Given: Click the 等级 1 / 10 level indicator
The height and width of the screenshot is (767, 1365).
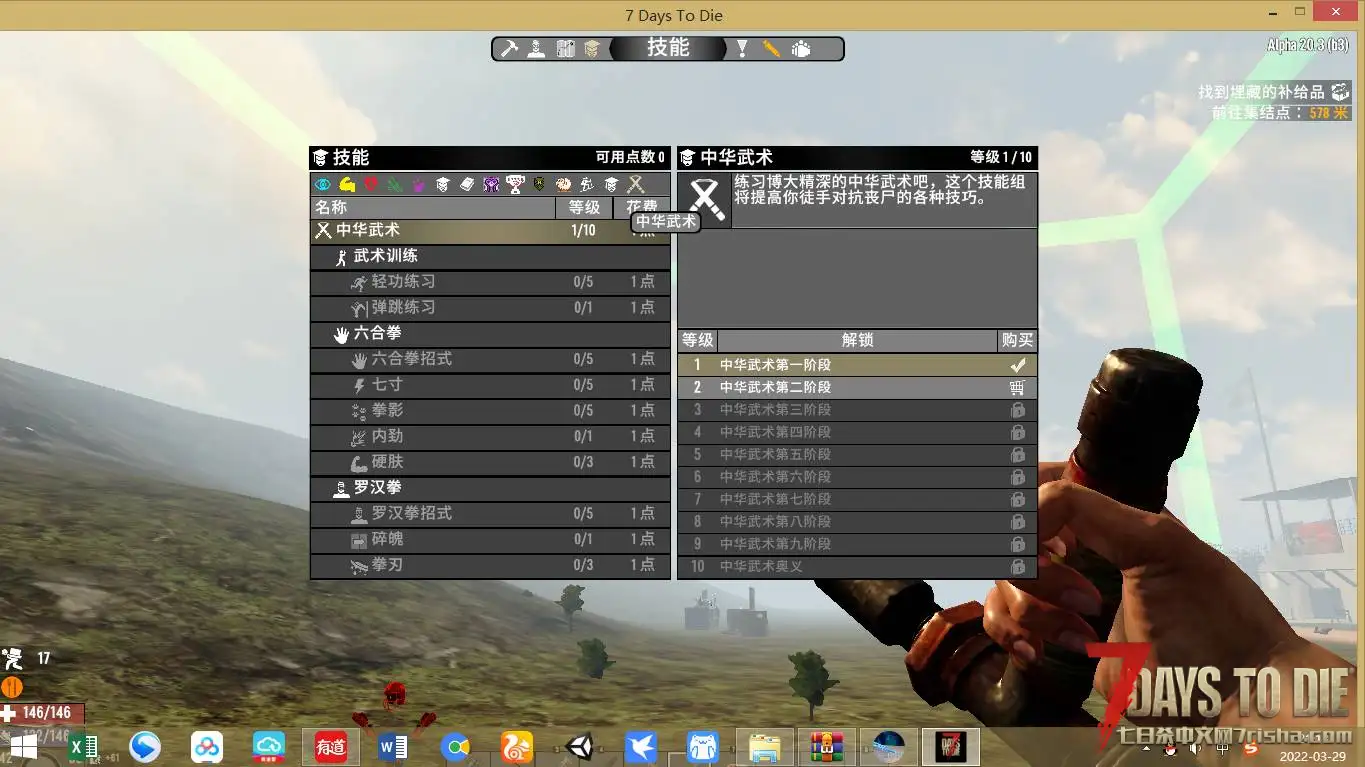Looking at the screenshot, I should click(1001, 158).
